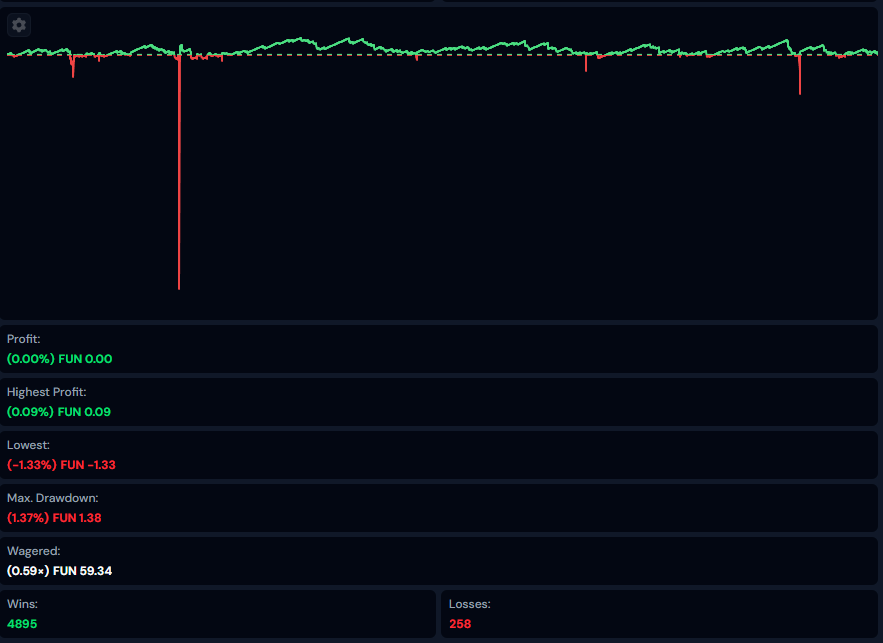Screen dimensions: 883x643
Task: Select the Wins count 4895
Action: point(22,624)
